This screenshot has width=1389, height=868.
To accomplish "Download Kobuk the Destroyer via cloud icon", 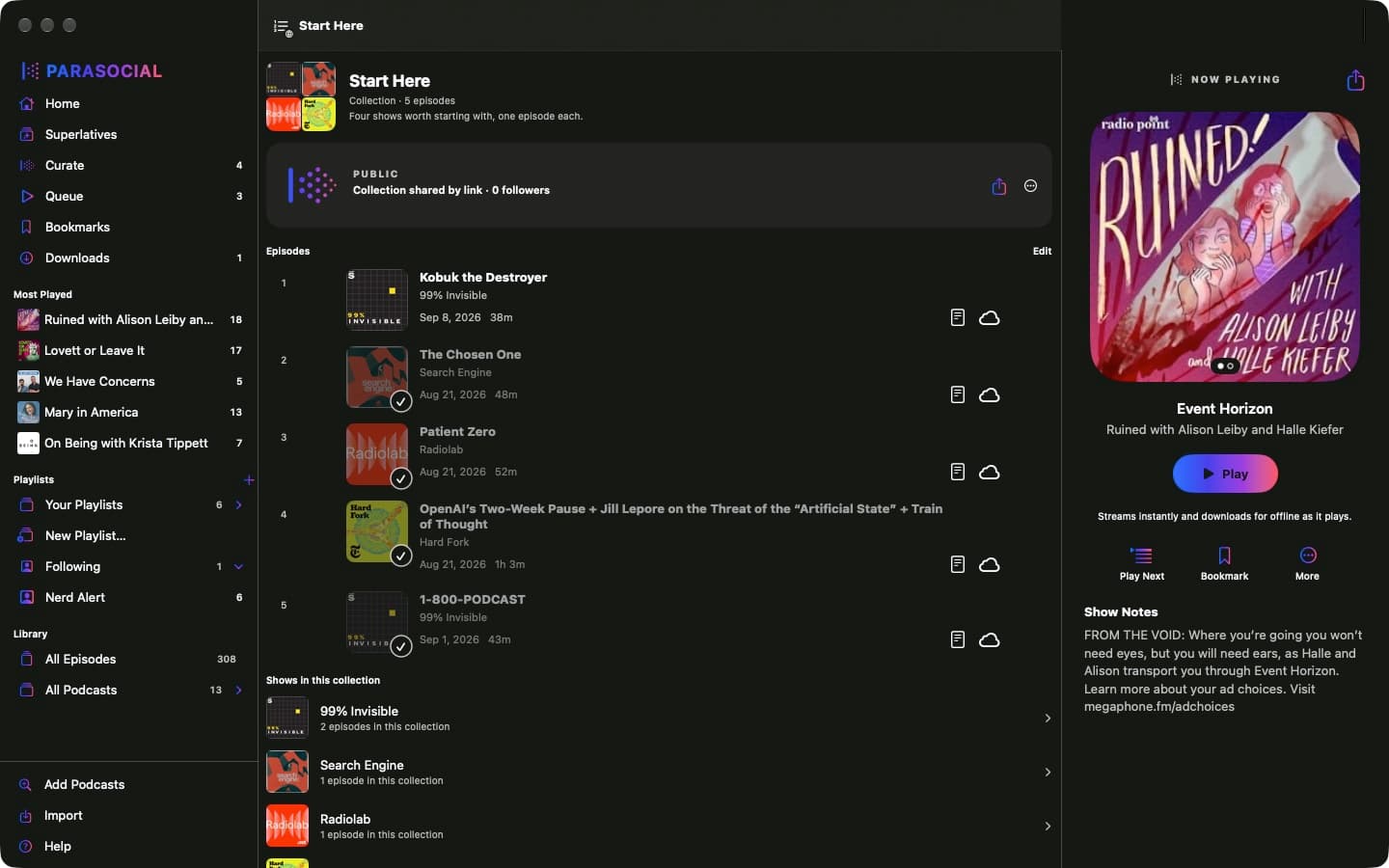I will pyautogui.click(x=989, y=317).
